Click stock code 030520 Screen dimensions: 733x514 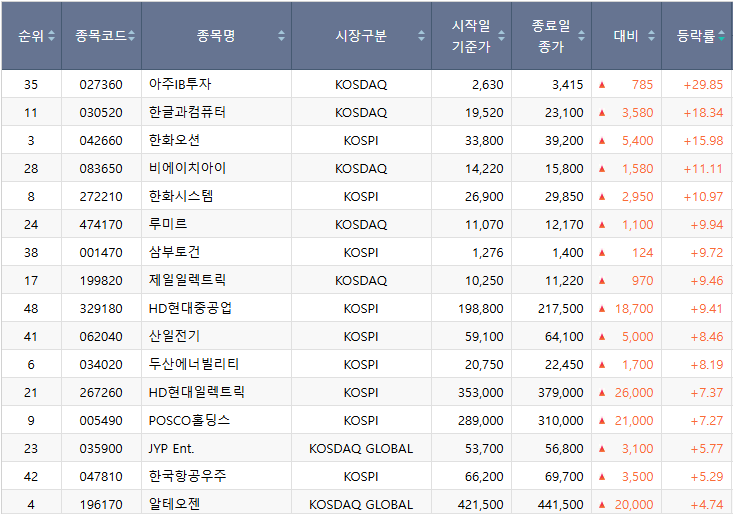tap(101, 113)
